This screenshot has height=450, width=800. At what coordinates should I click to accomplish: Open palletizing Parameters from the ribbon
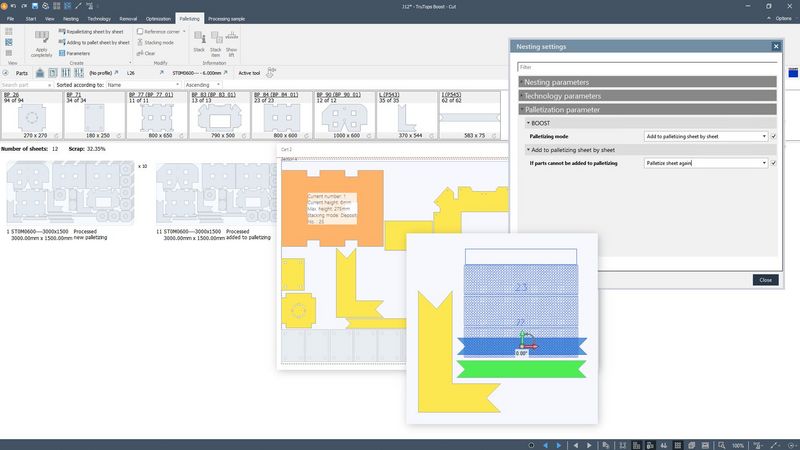click(x=78, y=53)
